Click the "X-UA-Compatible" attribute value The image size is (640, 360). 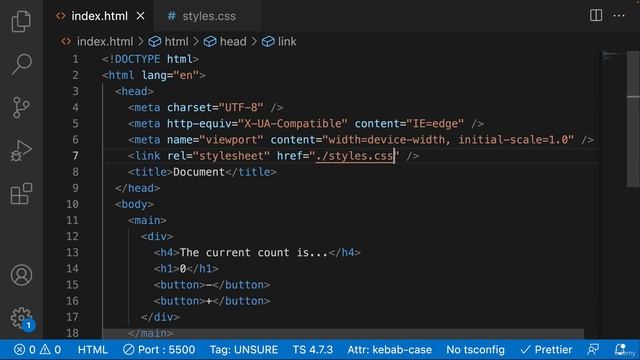293,124
